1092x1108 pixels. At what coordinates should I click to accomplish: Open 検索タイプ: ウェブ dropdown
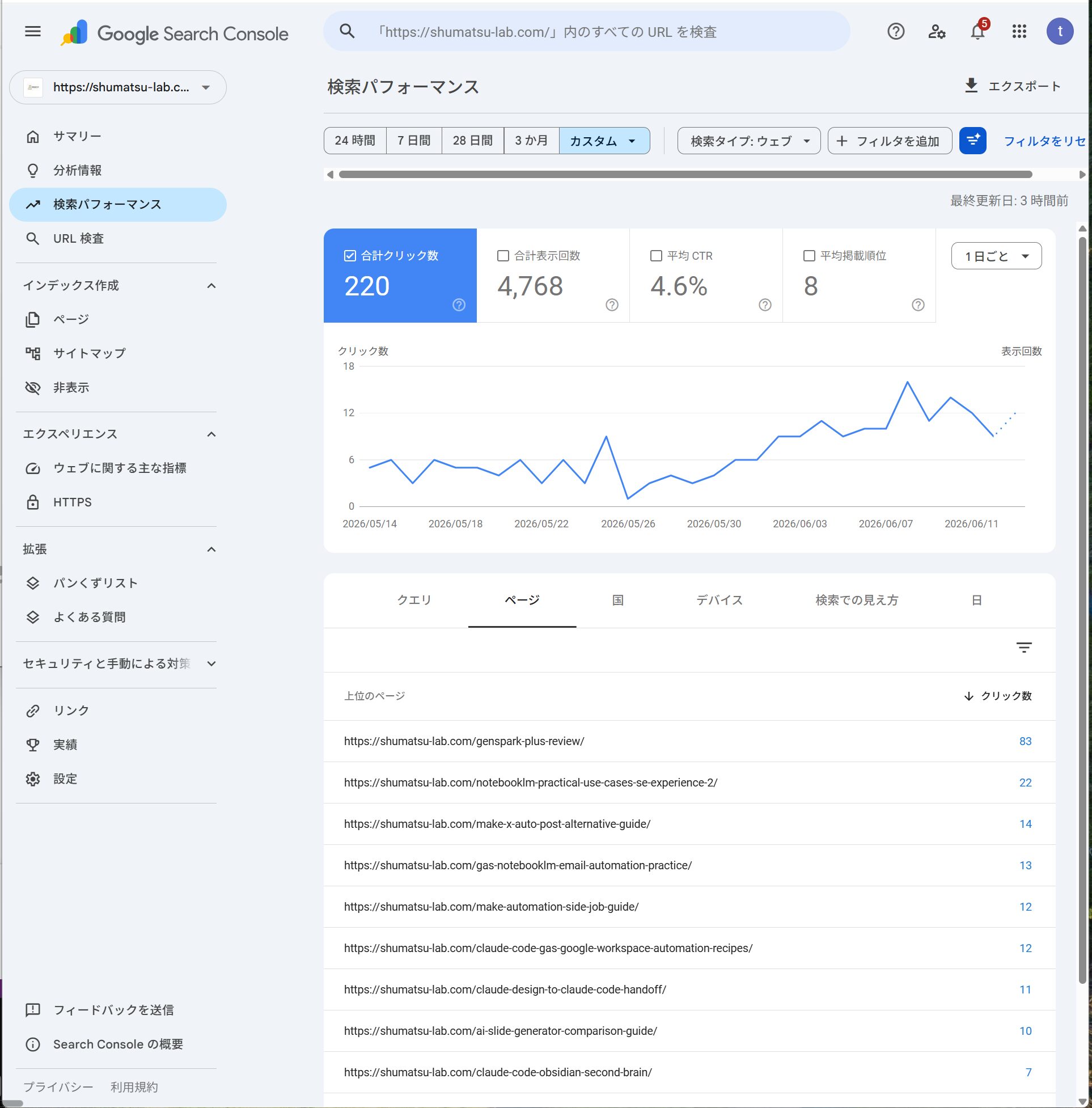(x=749, y=141)
